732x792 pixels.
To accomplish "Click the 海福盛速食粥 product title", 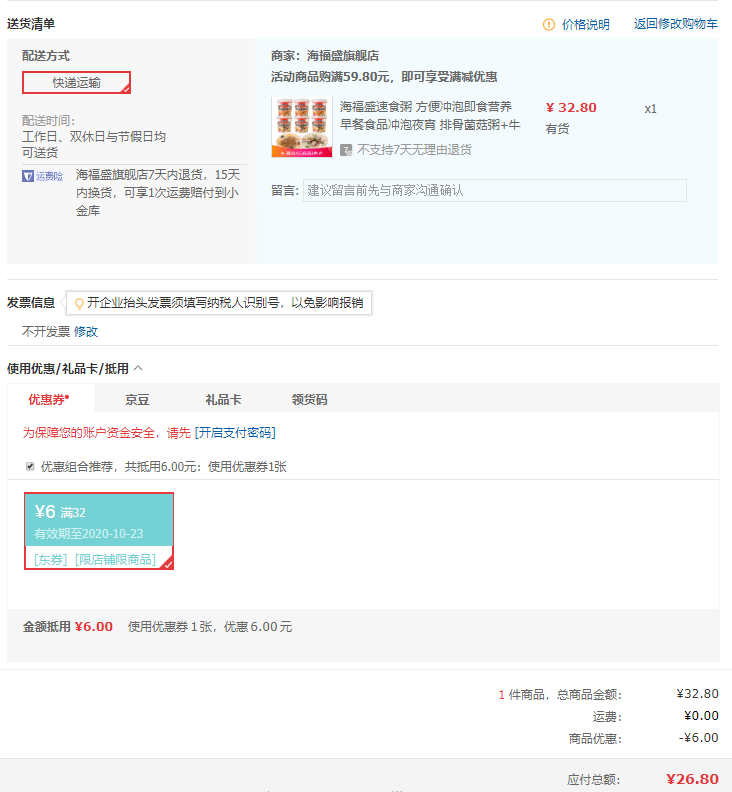I will point(429,116).
